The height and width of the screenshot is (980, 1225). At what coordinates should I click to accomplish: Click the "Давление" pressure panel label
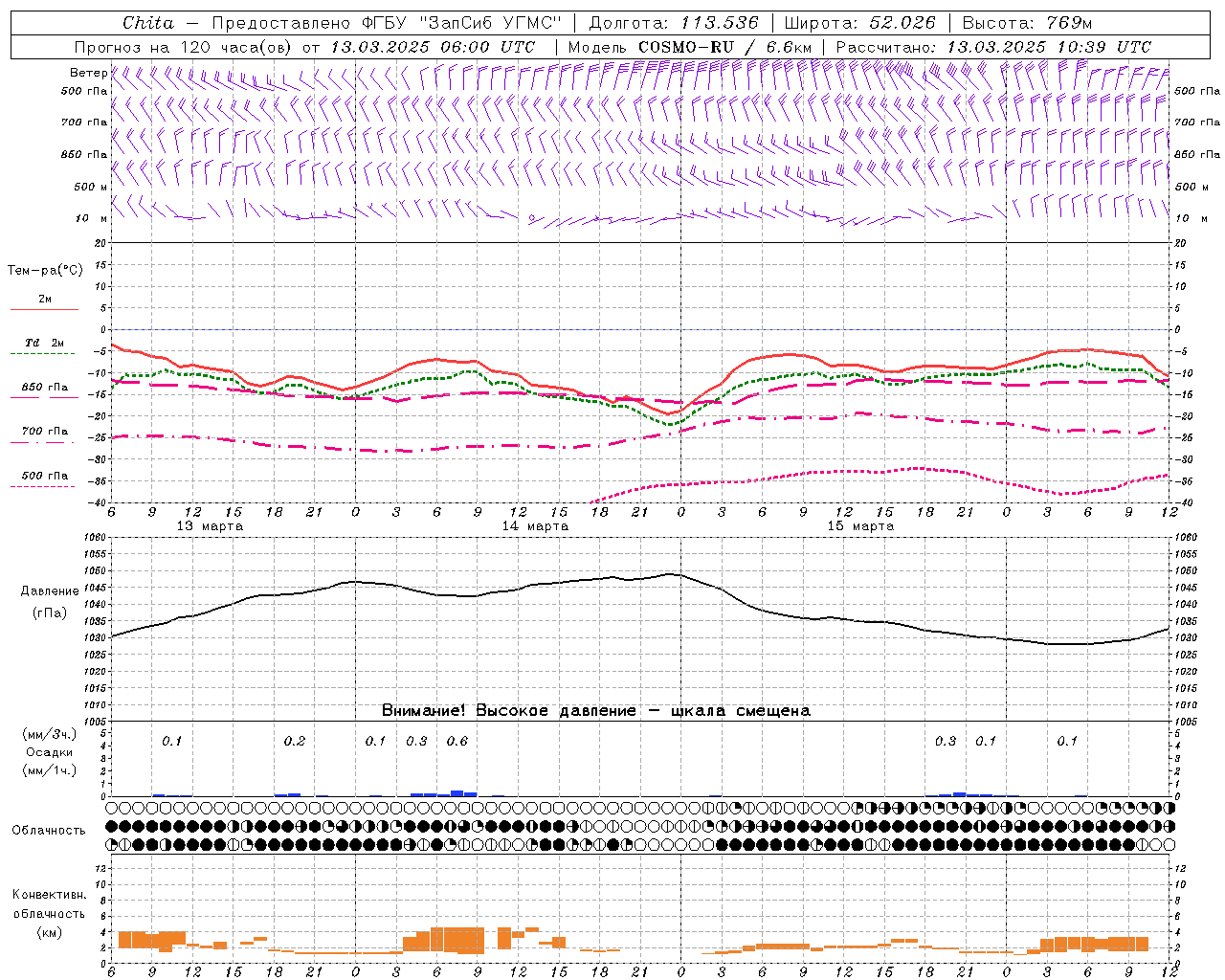coord(50,591)
